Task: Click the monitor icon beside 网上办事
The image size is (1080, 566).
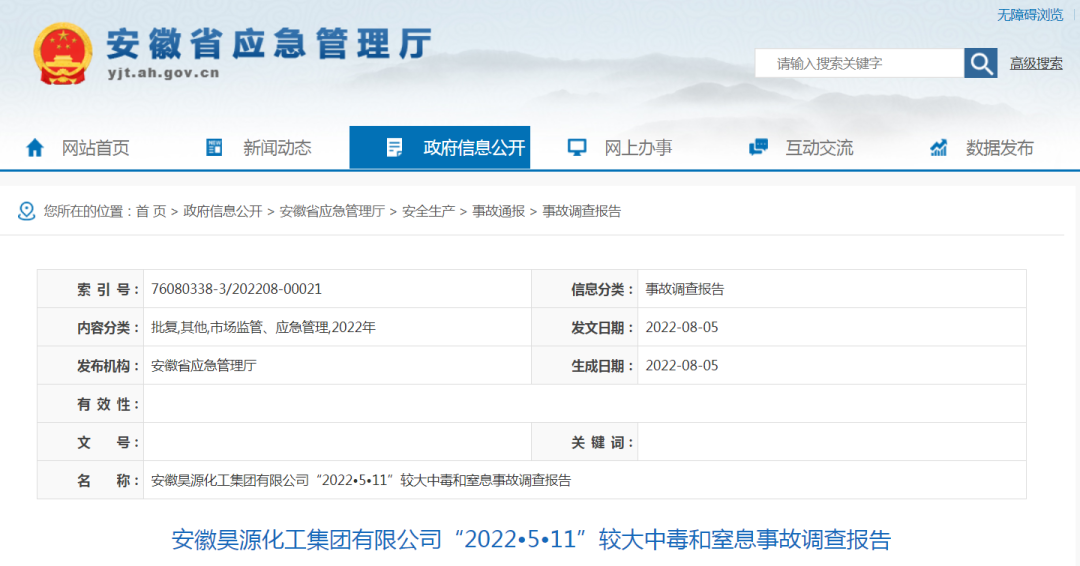Action: click(x=576, y=148)
